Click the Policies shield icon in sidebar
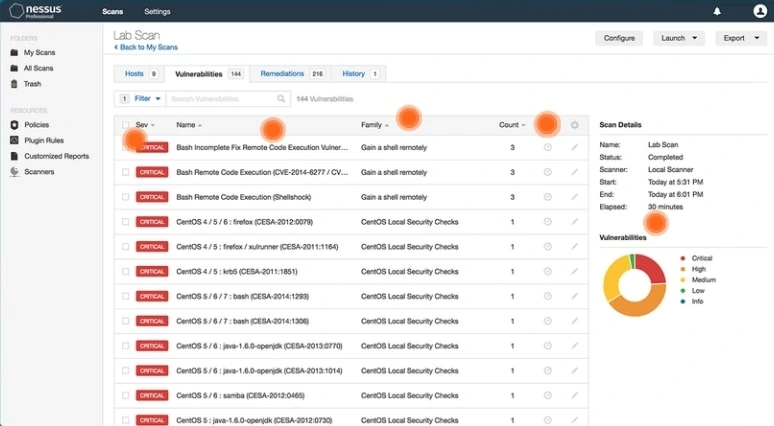Viewport: 774px width, 426px height. [15, 125]
